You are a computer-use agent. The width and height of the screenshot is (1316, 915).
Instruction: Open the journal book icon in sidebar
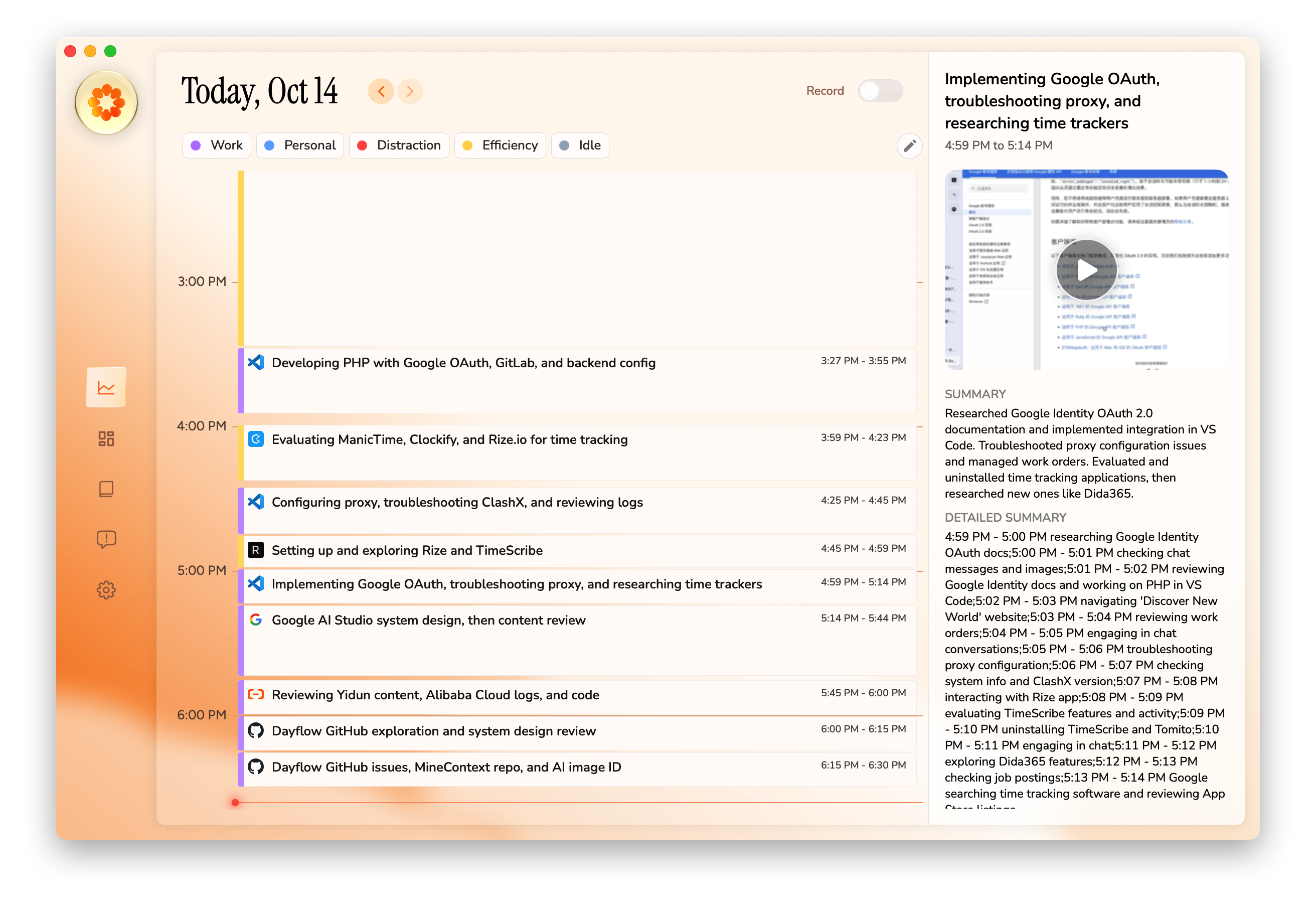(106, 489)
